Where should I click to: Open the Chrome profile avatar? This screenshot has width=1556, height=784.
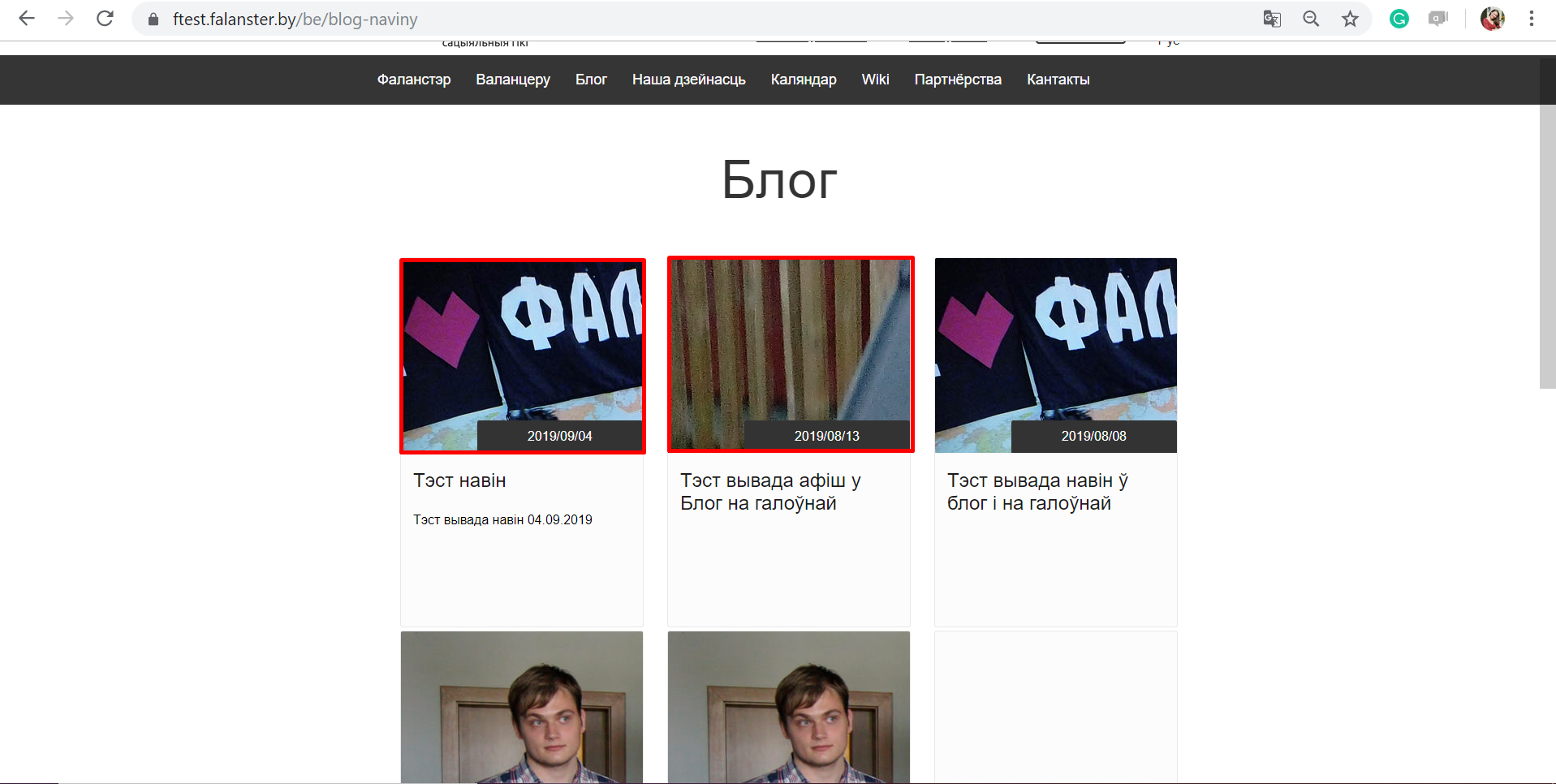[1493, 19]
